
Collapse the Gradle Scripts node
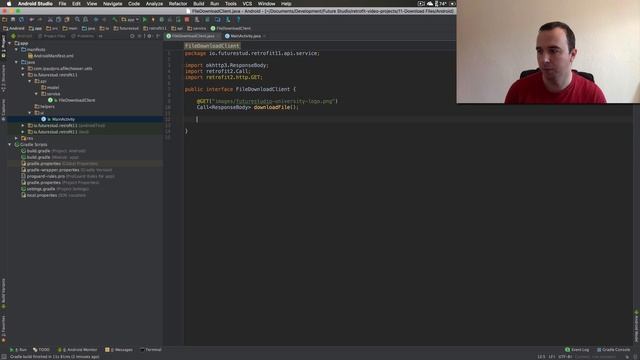10,144
